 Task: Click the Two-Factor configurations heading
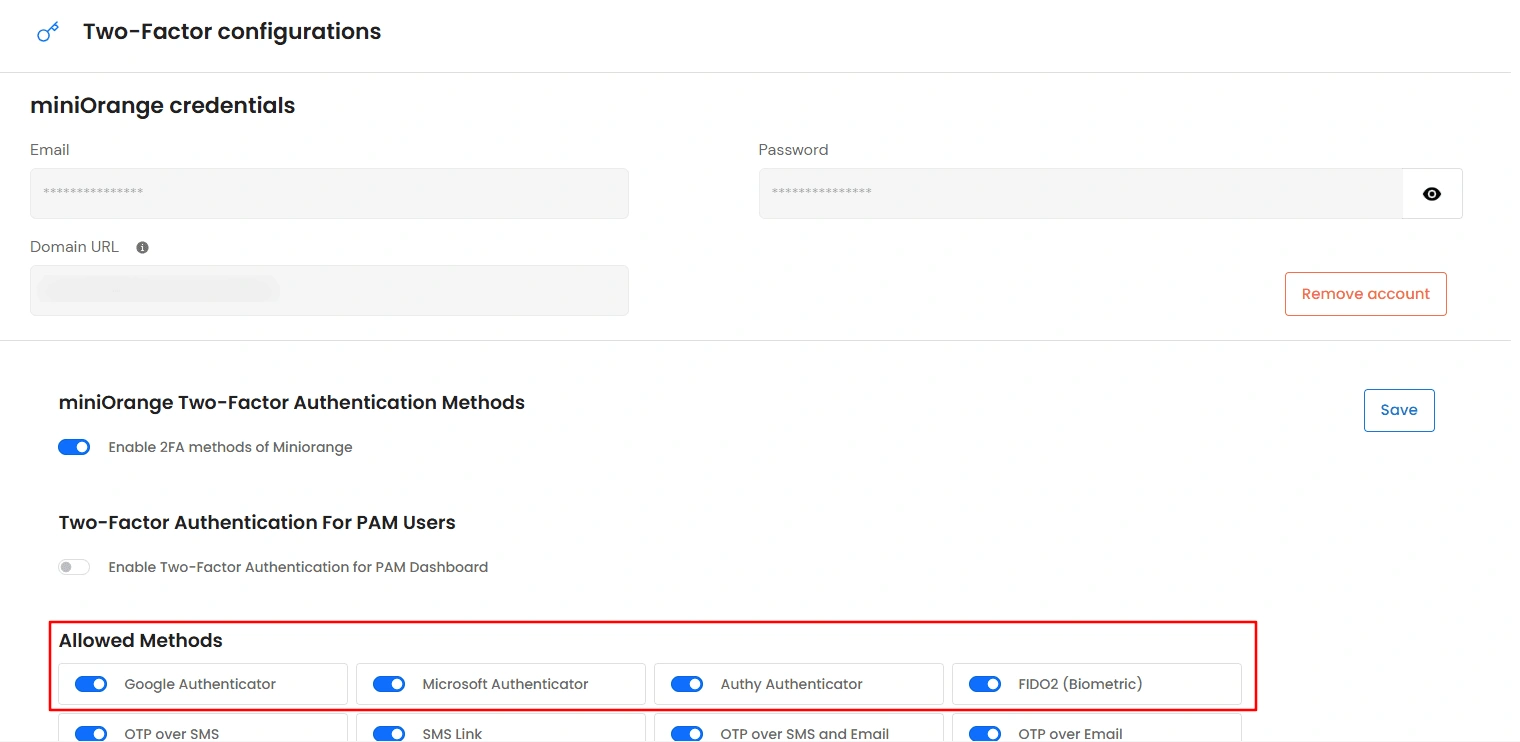232,32
